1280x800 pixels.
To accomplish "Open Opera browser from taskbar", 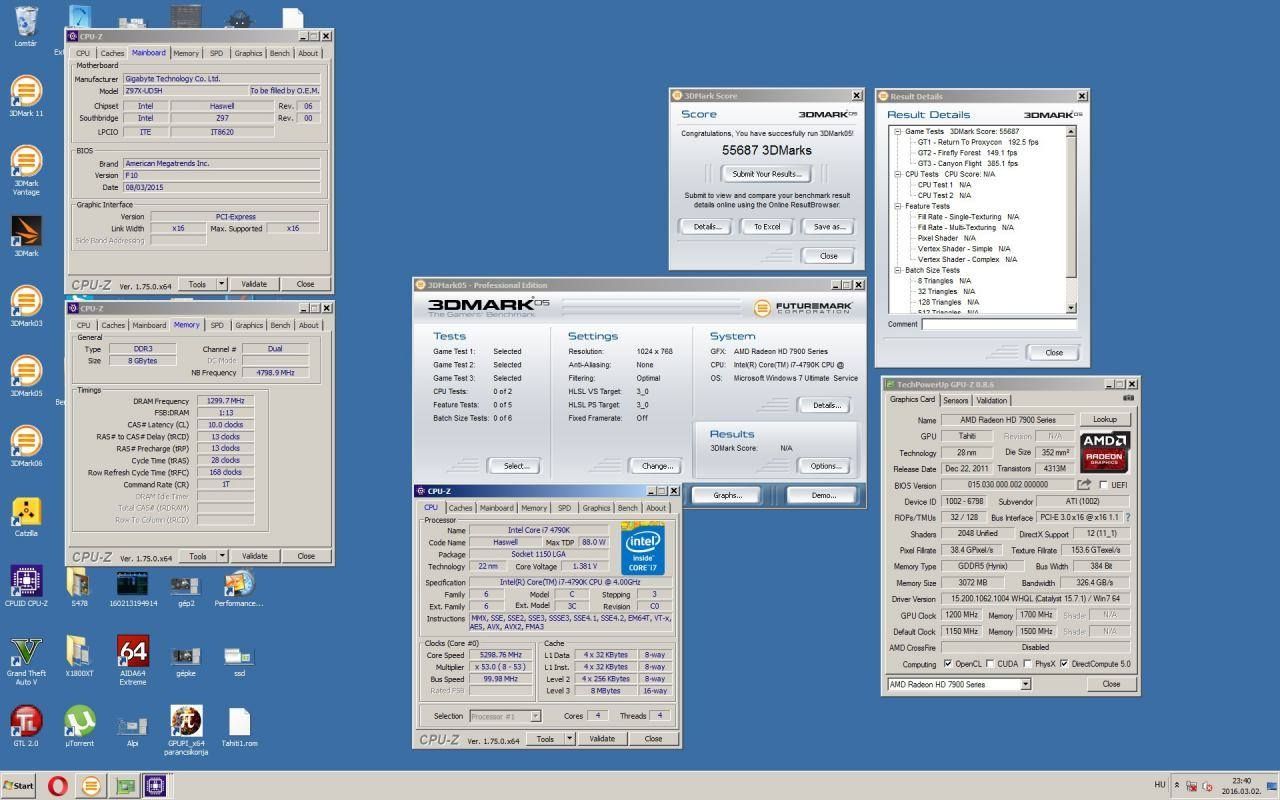I will click(x=58, y=786).
